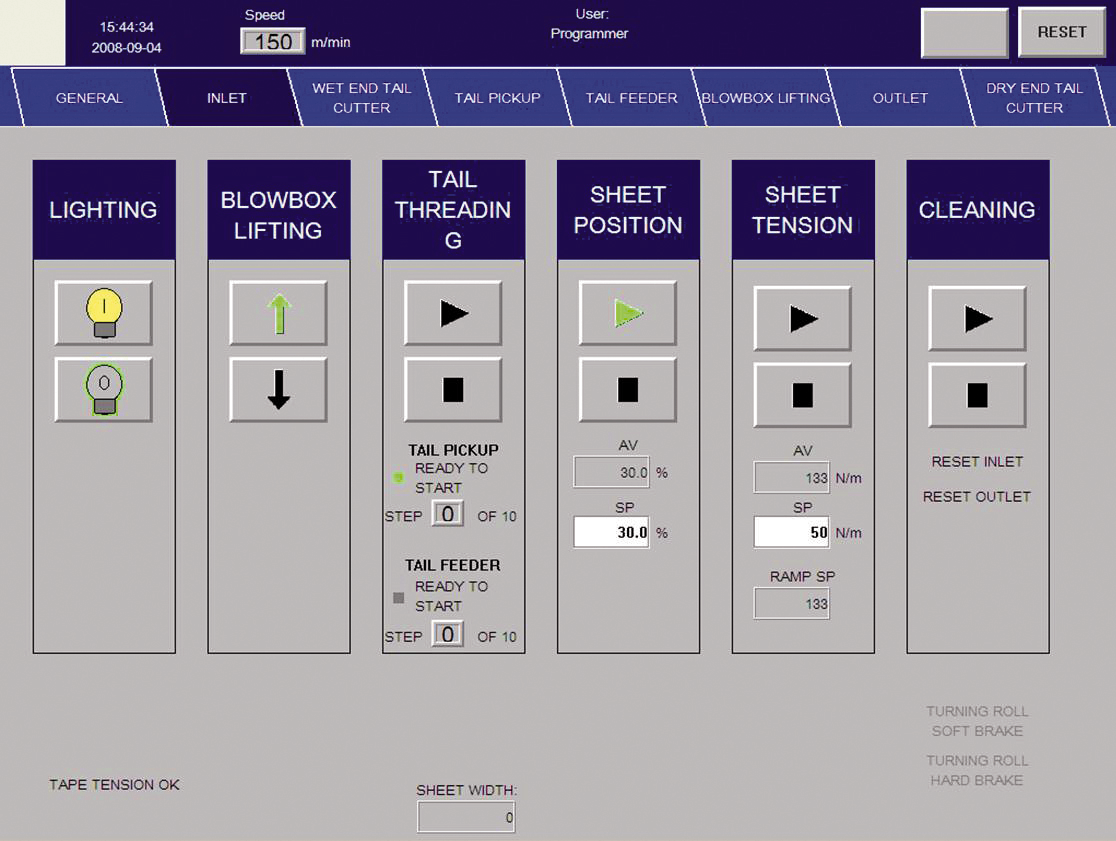This screenshot has height=841, width=1116.
Task: Click the blank button beside RESET
Action: tap(964, 32)
